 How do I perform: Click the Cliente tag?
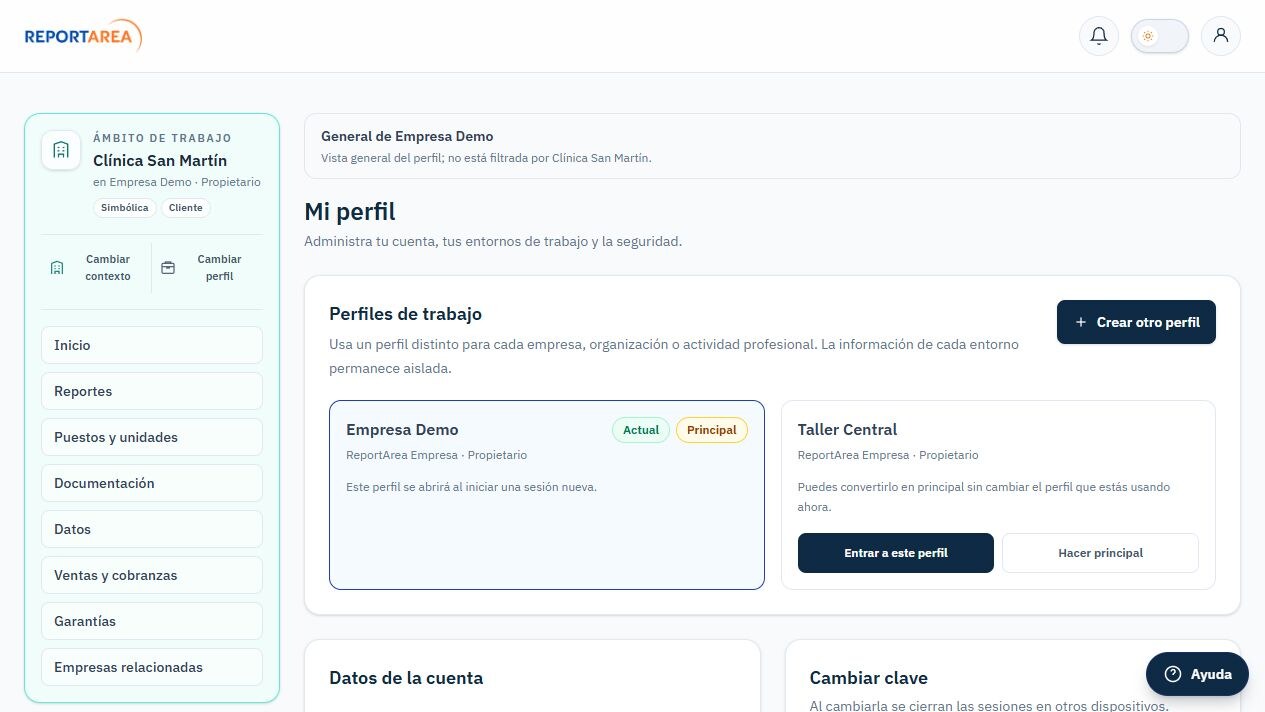pyautogui.click(x=186, y=208)
